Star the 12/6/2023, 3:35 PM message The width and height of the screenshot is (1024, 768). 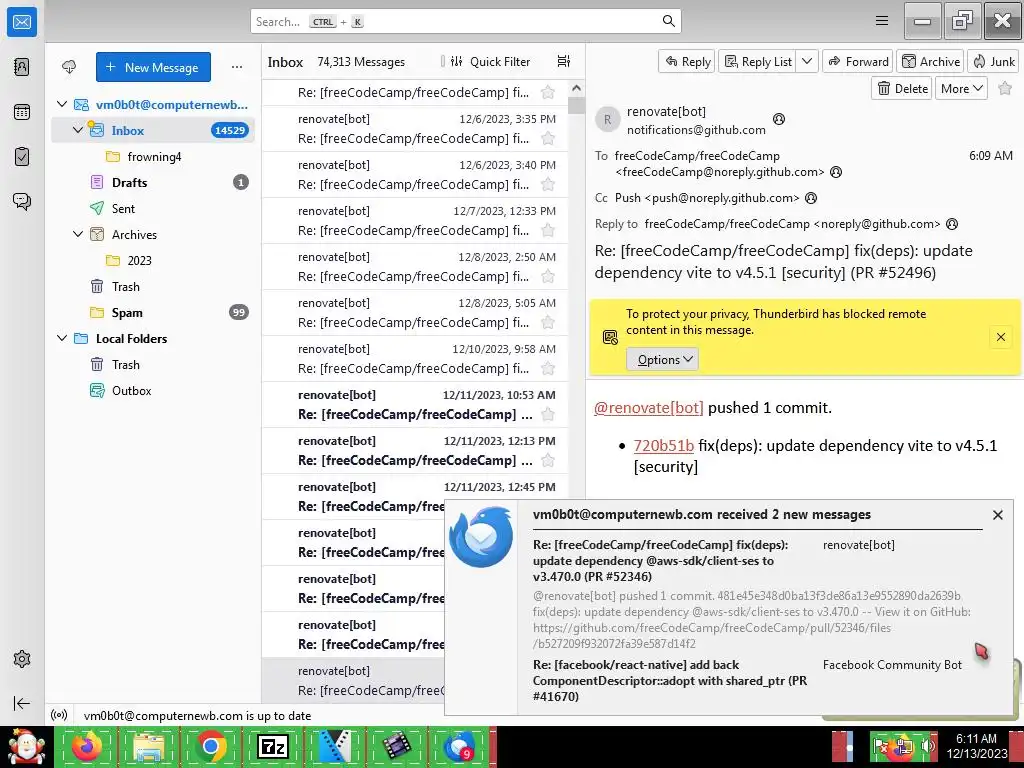click(548, 138)
